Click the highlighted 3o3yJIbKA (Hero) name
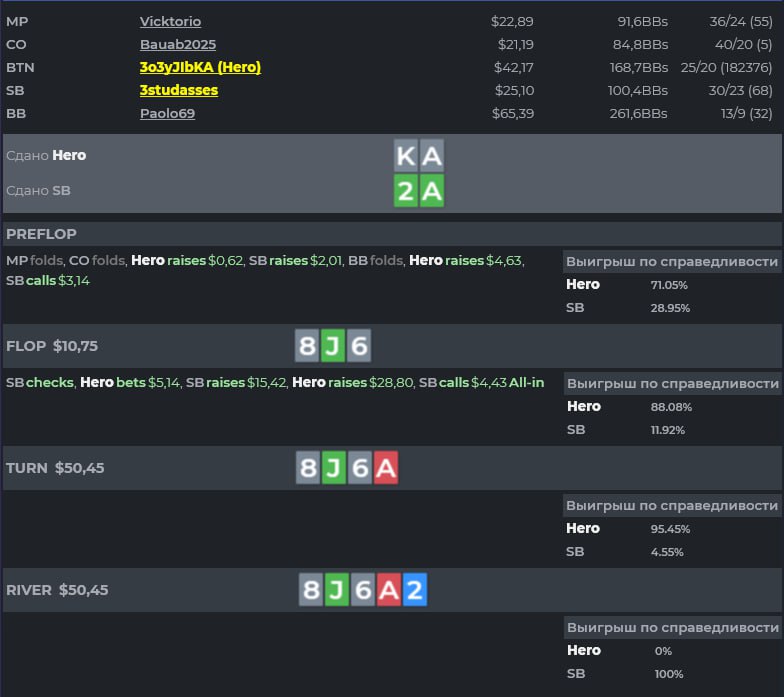This screenshot has width=784, height=697. (x=200, y=67)
